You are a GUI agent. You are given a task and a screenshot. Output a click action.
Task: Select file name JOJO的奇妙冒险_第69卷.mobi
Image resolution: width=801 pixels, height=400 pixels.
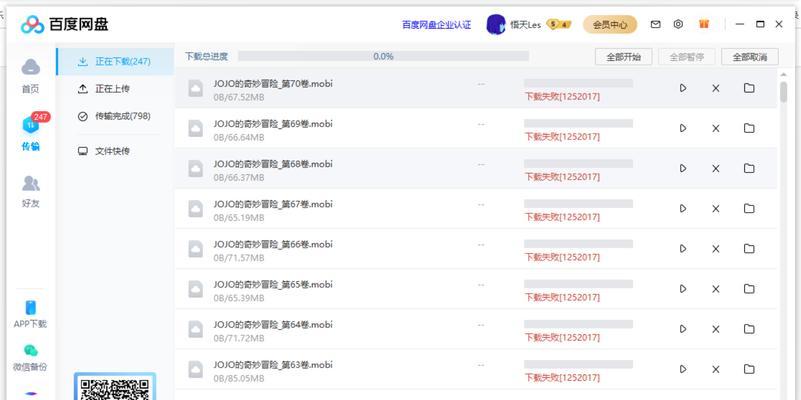273,124
